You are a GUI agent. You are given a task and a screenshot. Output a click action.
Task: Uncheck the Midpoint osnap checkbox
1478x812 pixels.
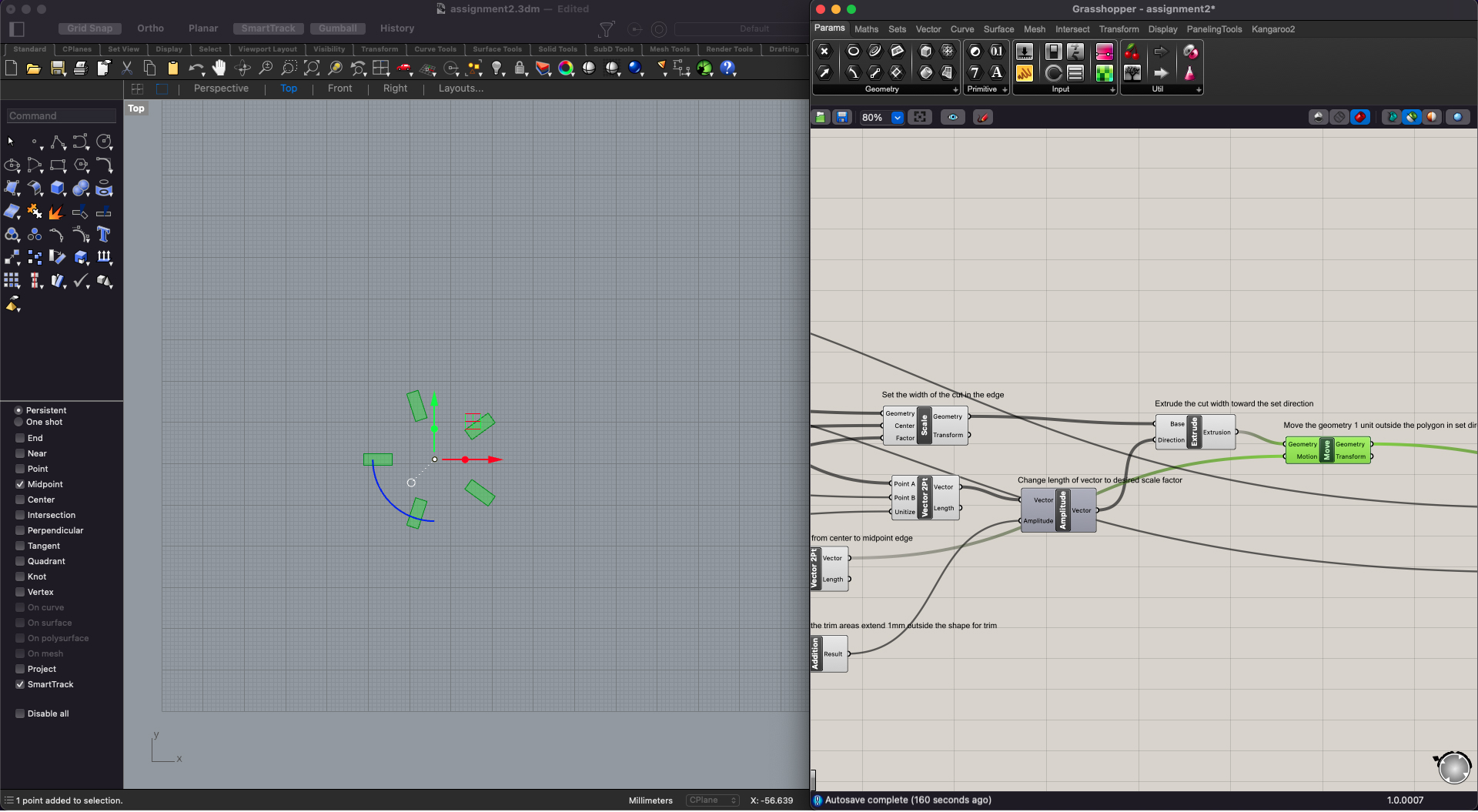coord(21,484)
